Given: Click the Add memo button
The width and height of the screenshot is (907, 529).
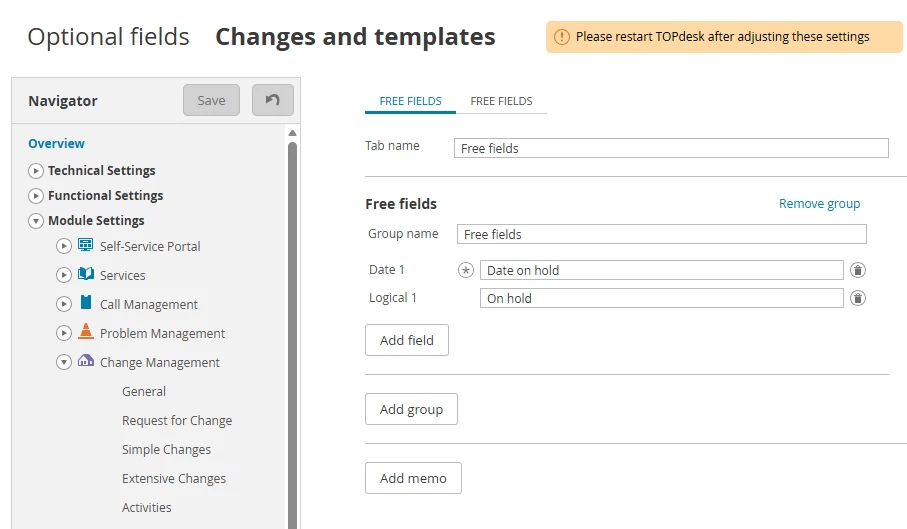Looking at the screenshot, I should click(413, 478).
